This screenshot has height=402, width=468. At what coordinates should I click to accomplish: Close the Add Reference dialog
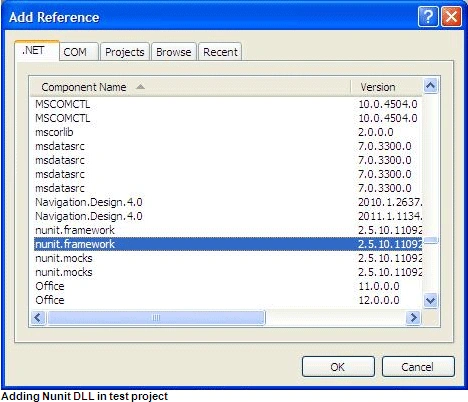pyautogui.click(x=451, y=16)
